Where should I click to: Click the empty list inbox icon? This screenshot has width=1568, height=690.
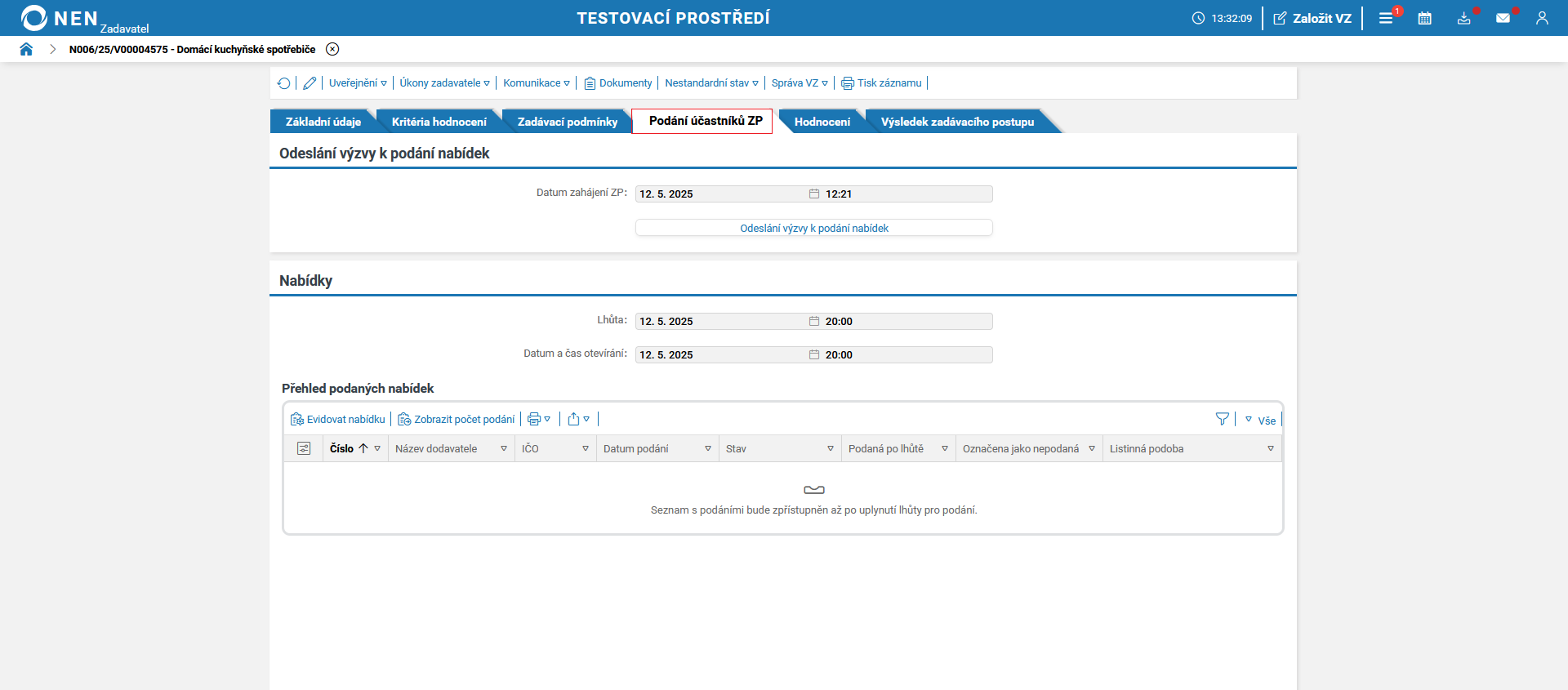(814, 490)
